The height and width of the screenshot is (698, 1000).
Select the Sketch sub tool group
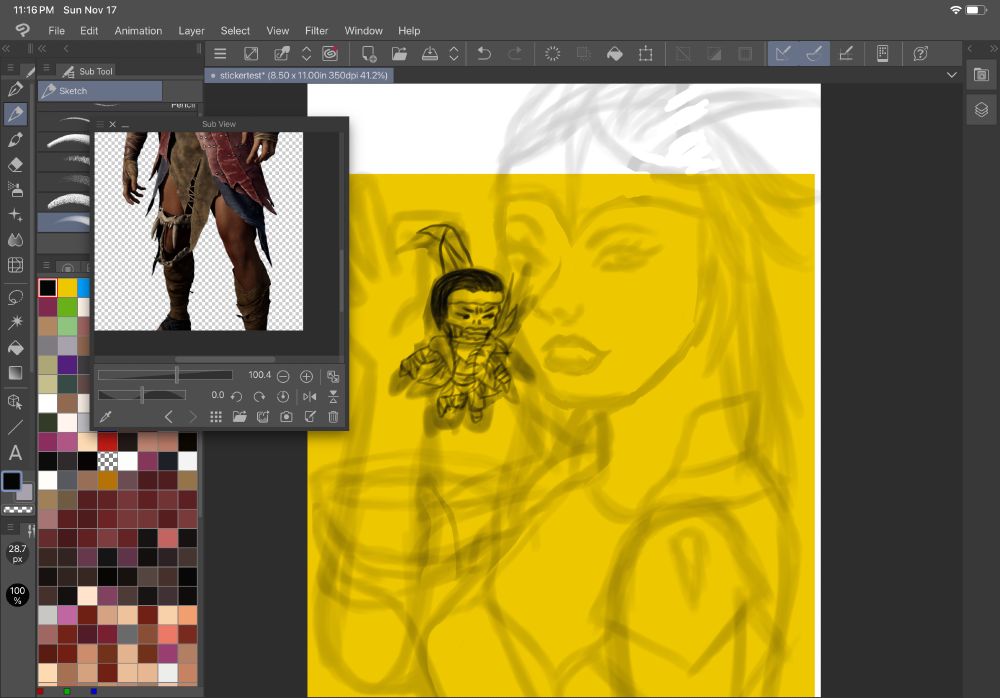click(x=99, y=91)
